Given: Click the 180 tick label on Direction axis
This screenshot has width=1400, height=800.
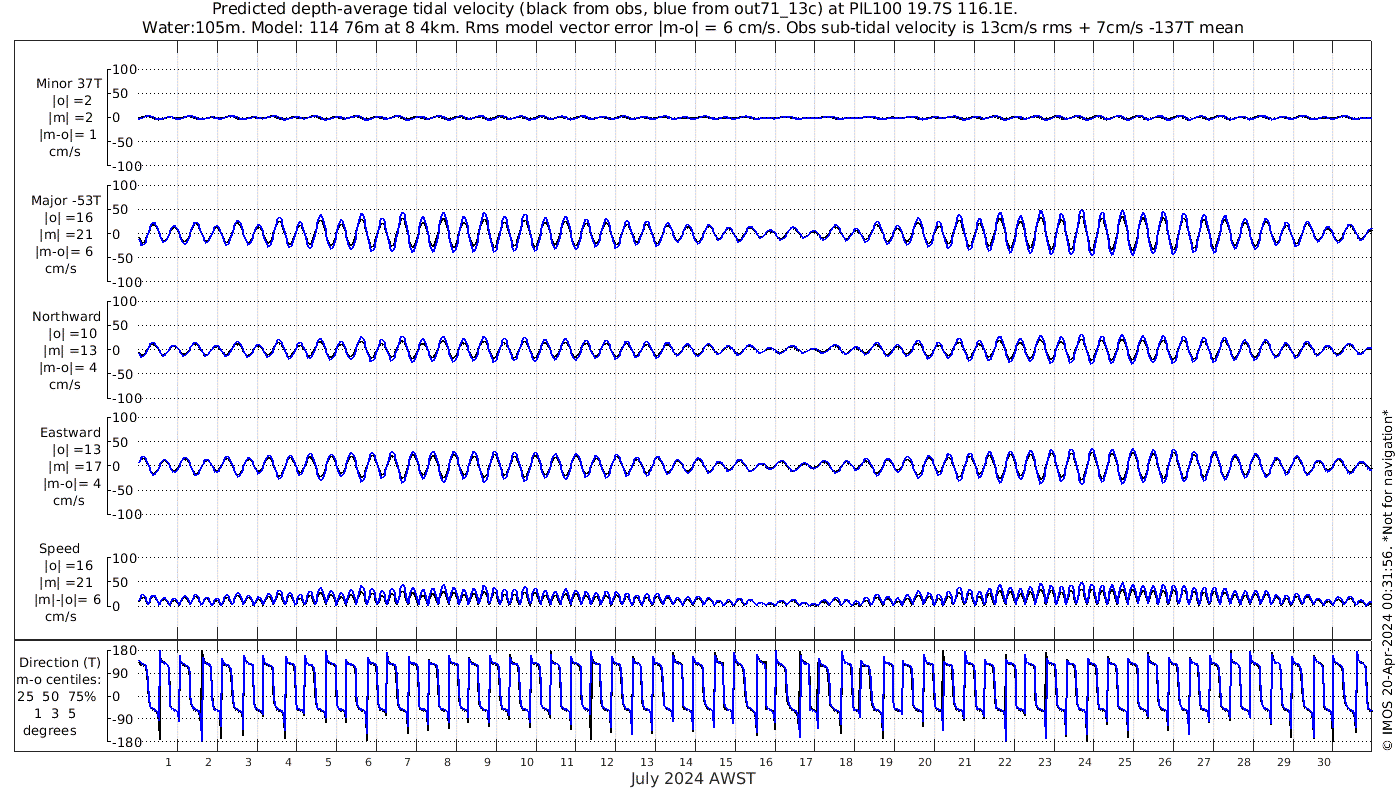Looking at the screenshot, I should [123, 651].
